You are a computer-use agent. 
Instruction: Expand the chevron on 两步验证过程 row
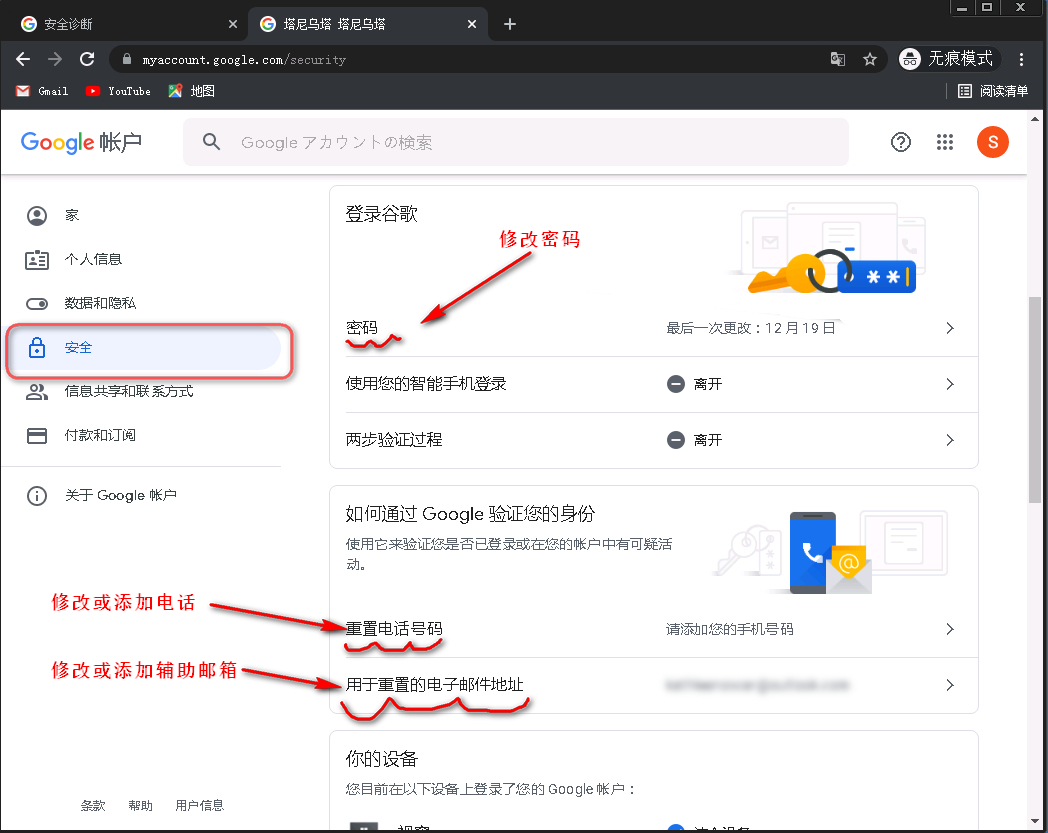[950, 440]
